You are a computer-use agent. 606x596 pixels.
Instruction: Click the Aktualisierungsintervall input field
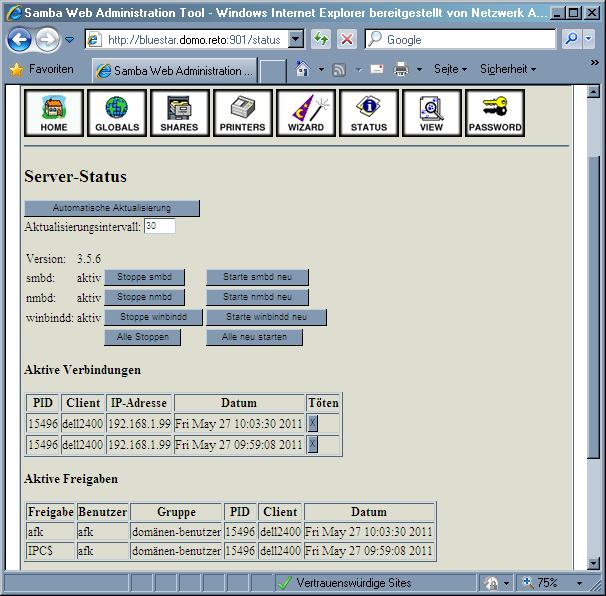(x=159, y=226)
